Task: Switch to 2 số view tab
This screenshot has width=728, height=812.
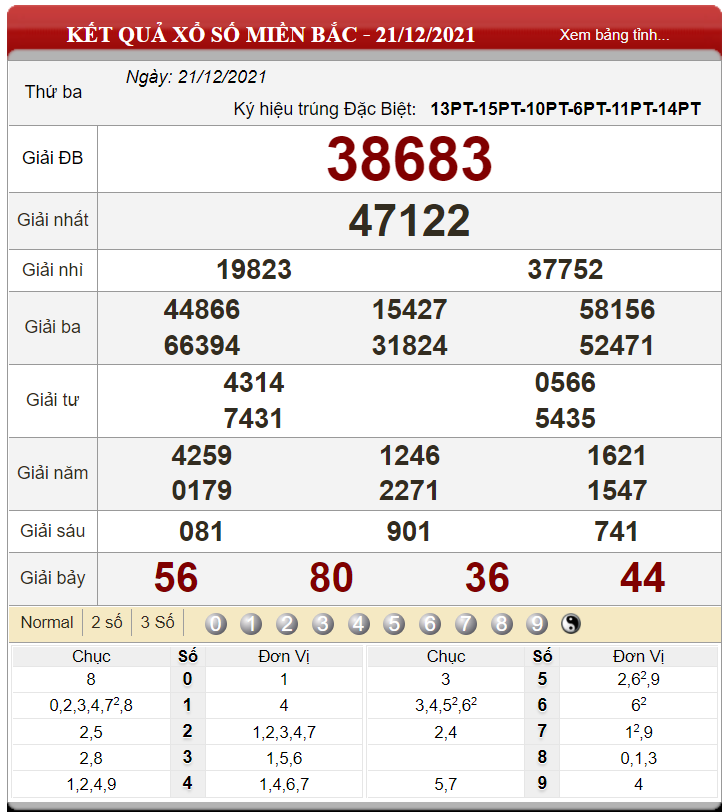Action: pos(107,622)
